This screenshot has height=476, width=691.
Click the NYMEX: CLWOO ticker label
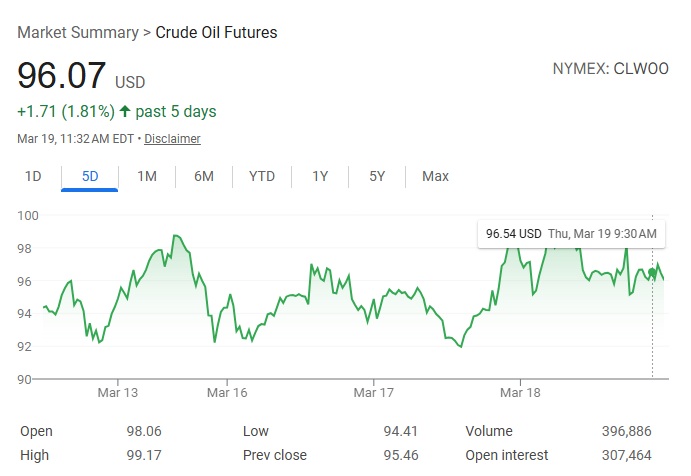609,70
